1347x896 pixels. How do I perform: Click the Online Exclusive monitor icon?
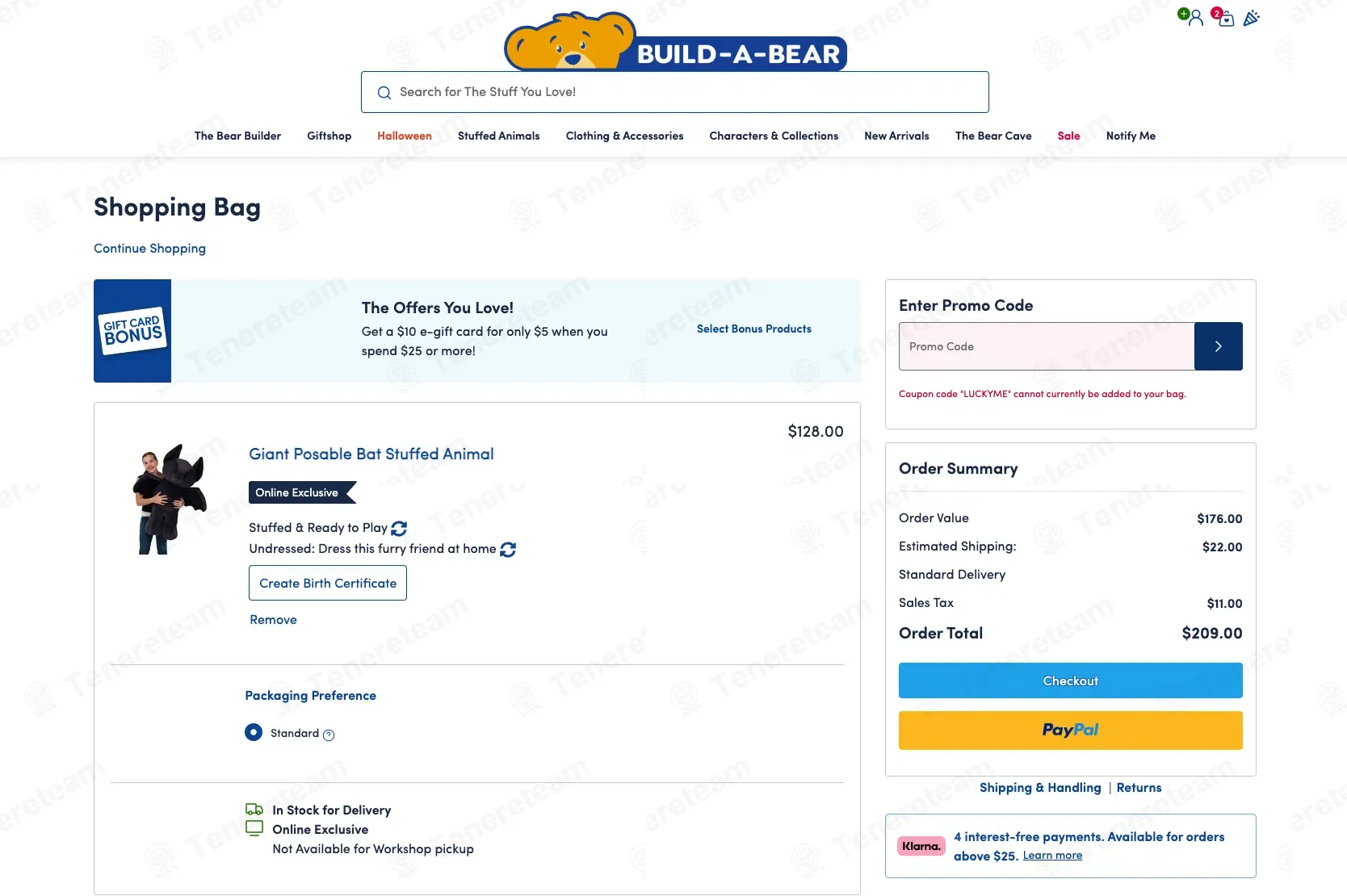point(254,828)
